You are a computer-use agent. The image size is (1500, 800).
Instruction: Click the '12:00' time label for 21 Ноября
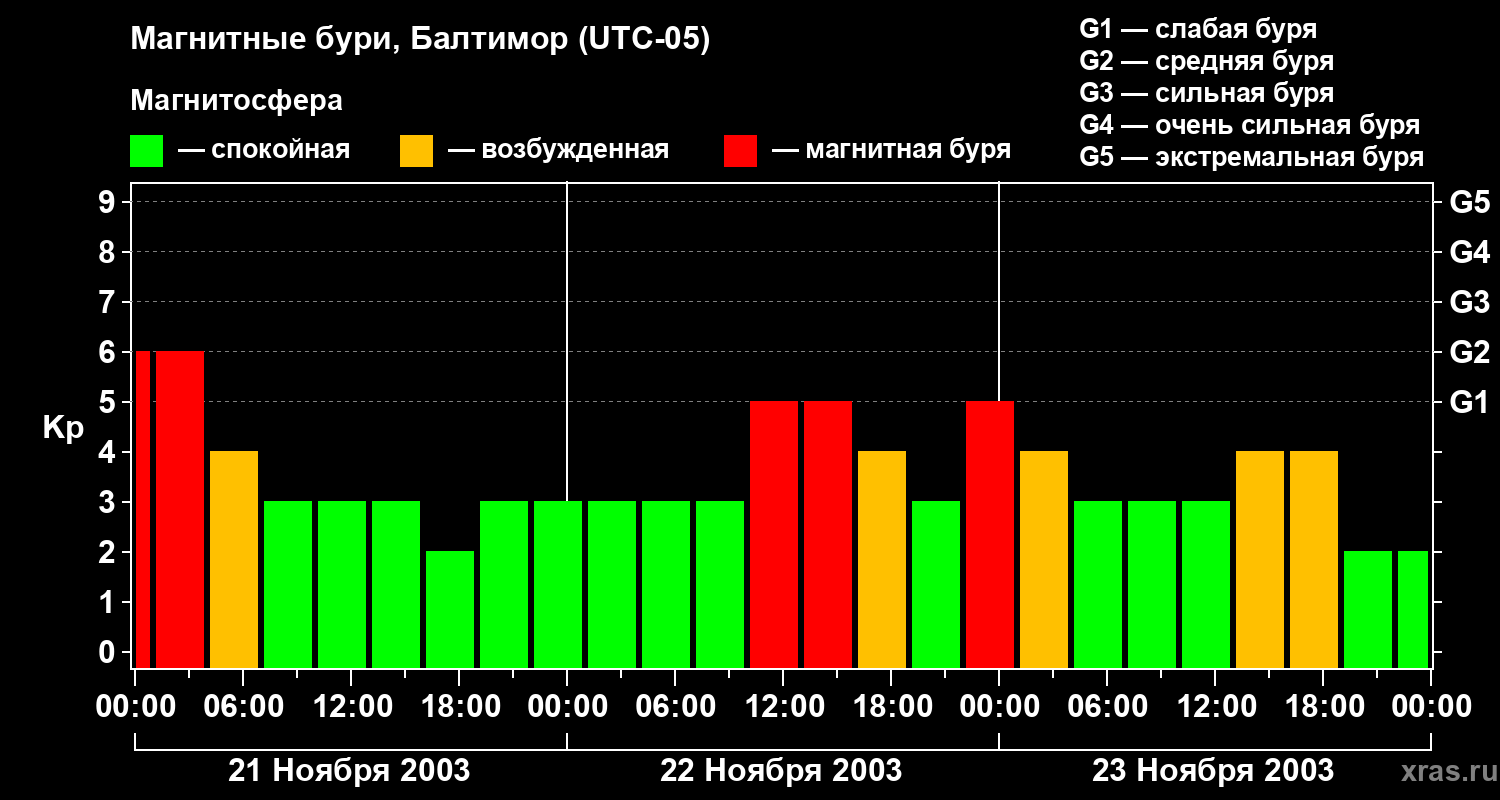coord(352,706)
